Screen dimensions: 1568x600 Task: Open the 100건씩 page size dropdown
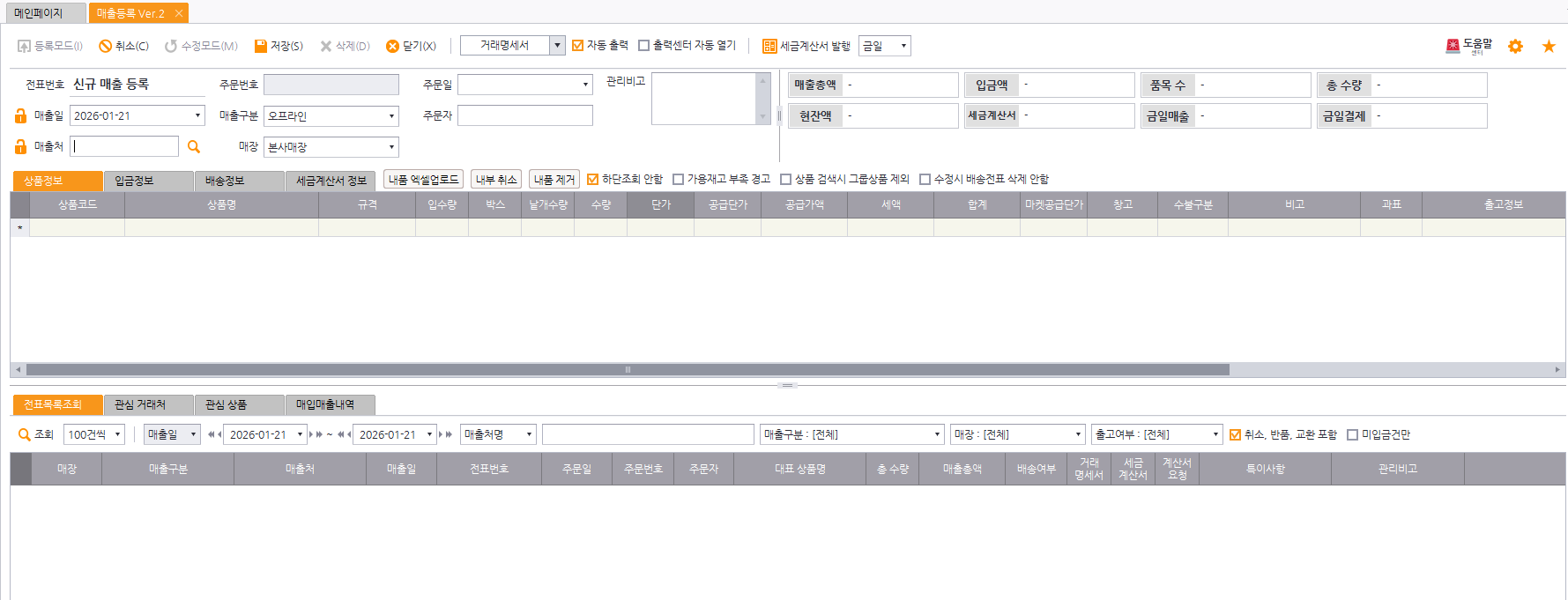click(x=117, y=434)
